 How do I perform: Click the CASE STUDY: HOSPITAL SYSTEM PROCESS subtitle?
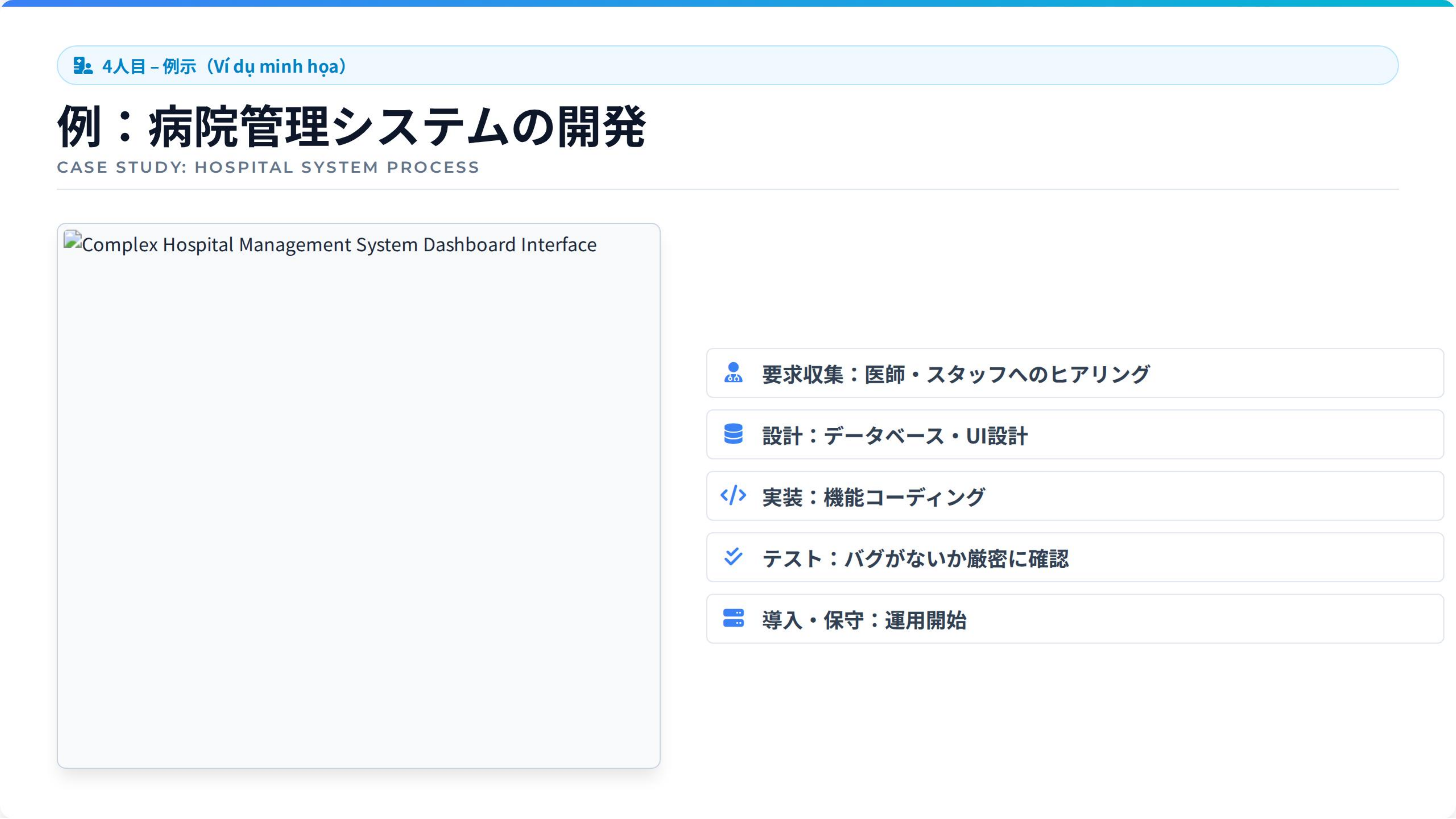click(268, 167)
